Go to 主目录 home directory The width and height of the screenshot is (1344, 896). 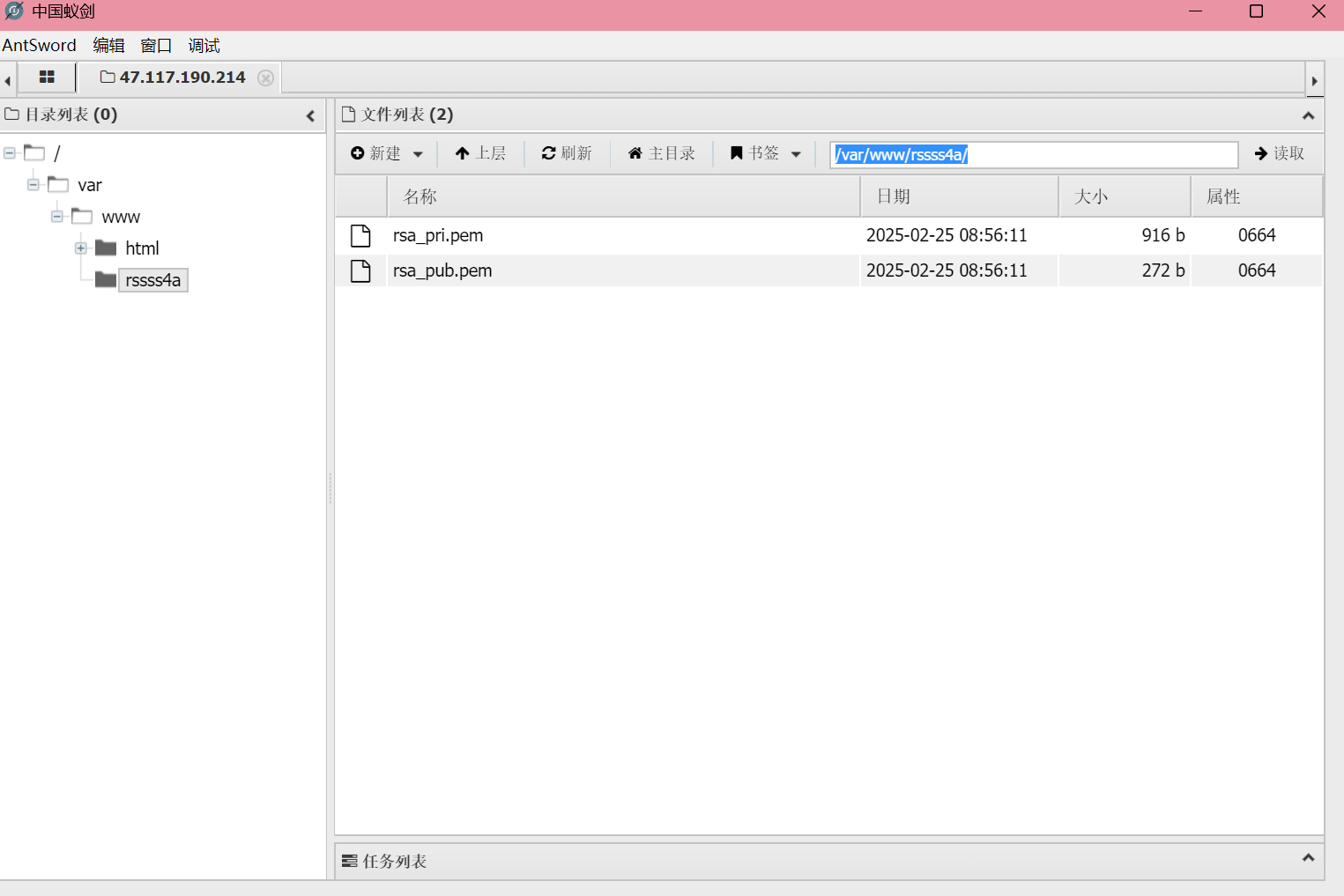[x=661, y=153]
